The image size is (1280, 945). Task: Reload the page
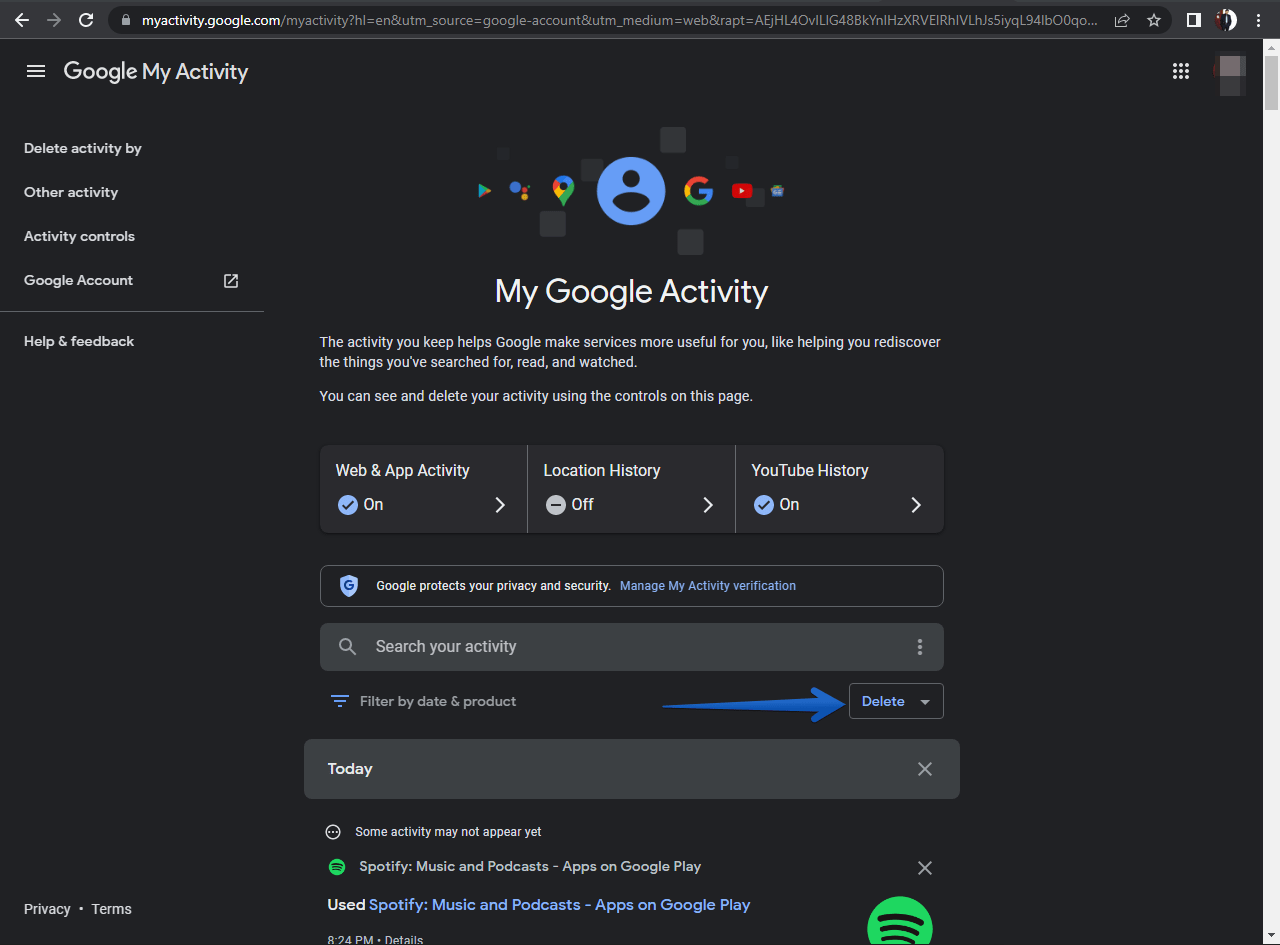[x=86, y=20]
